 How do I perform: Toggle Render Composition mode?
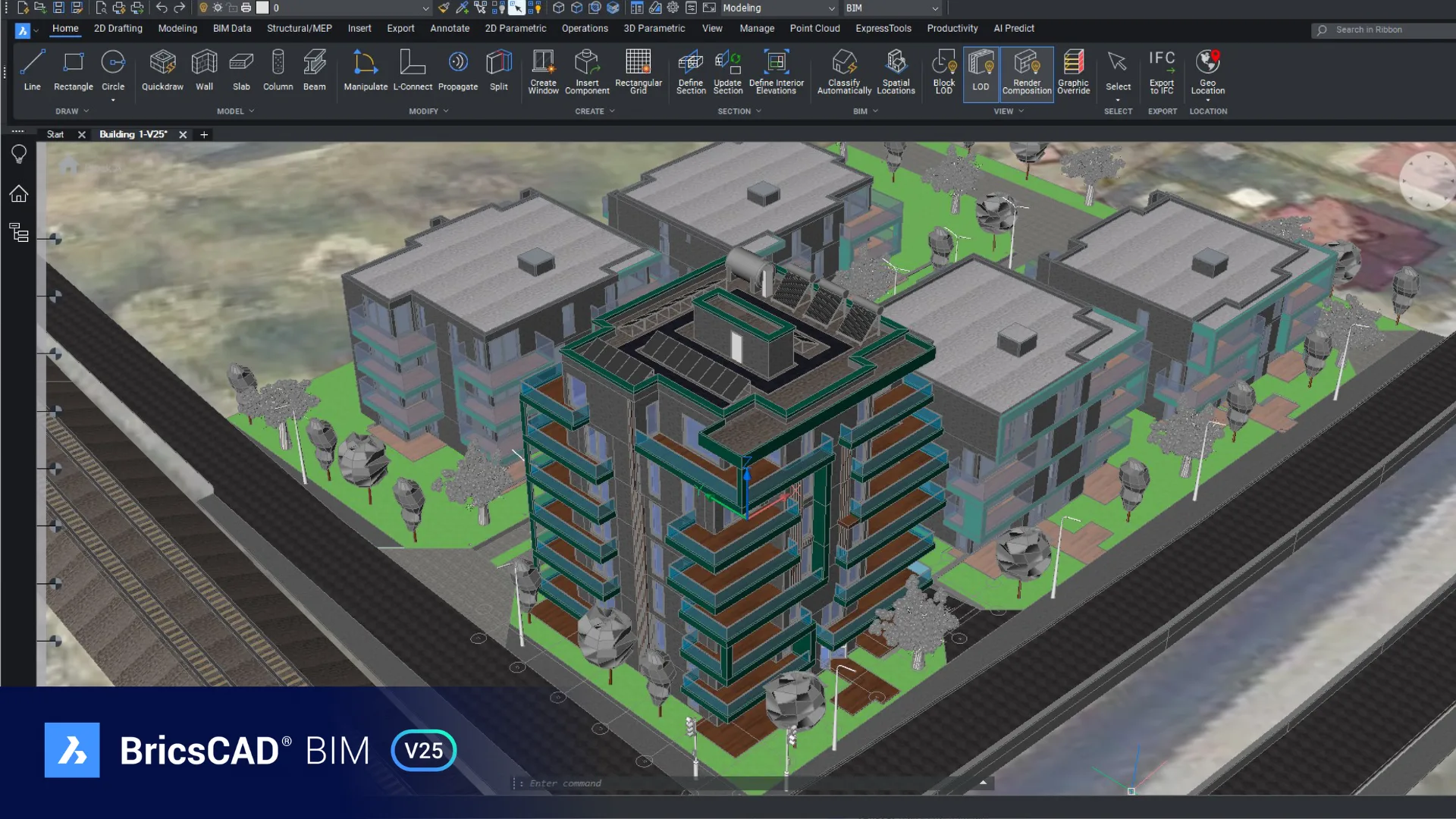coord(1027,74)
